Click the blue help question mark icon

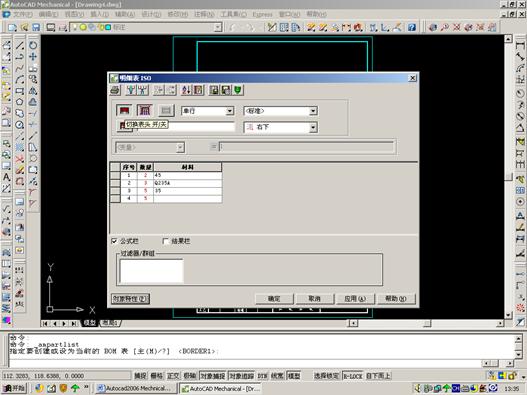point(412,27)
